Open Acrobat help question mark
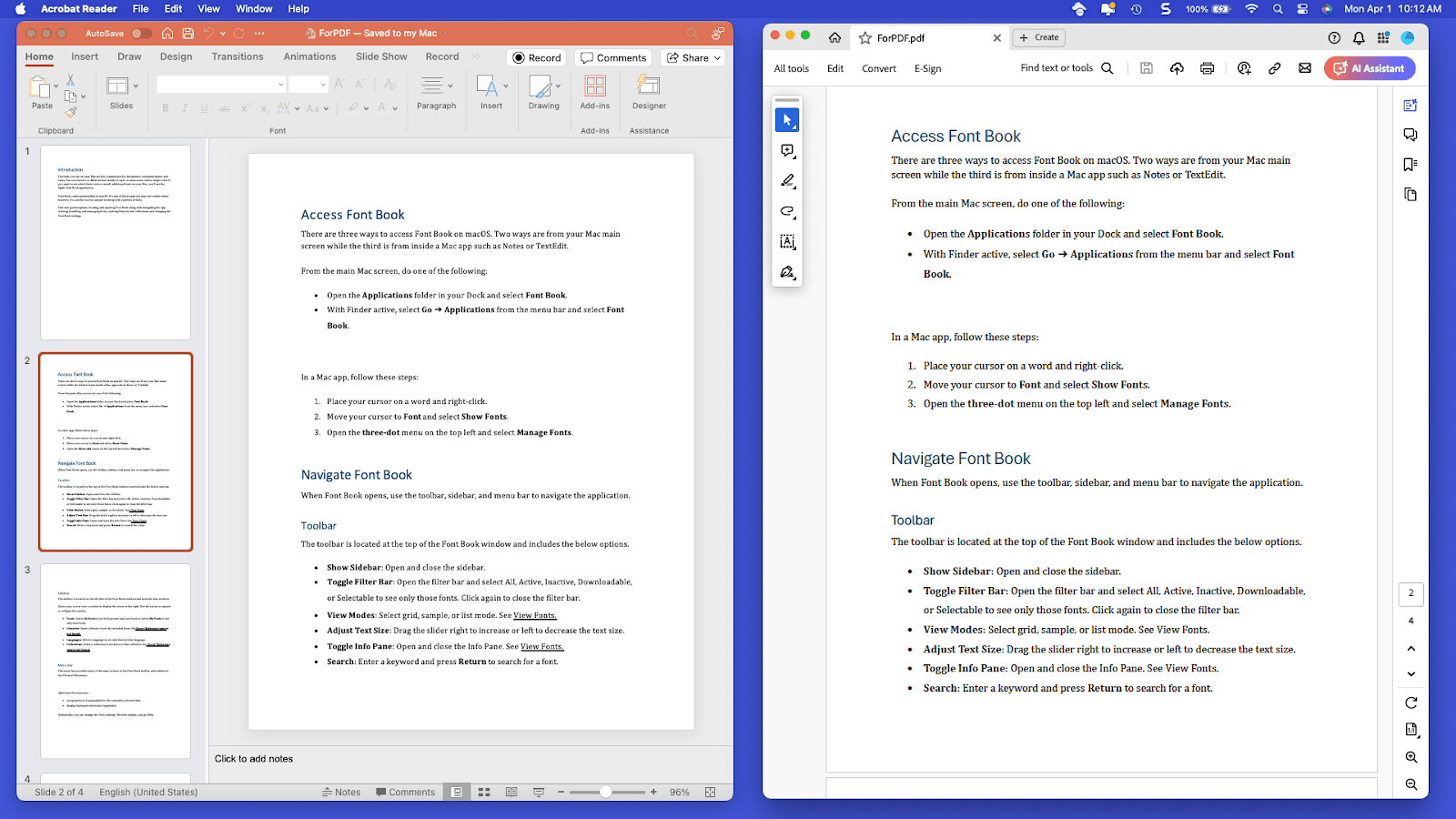This screenshot has width=1456, height=819. coord(1334,37)
